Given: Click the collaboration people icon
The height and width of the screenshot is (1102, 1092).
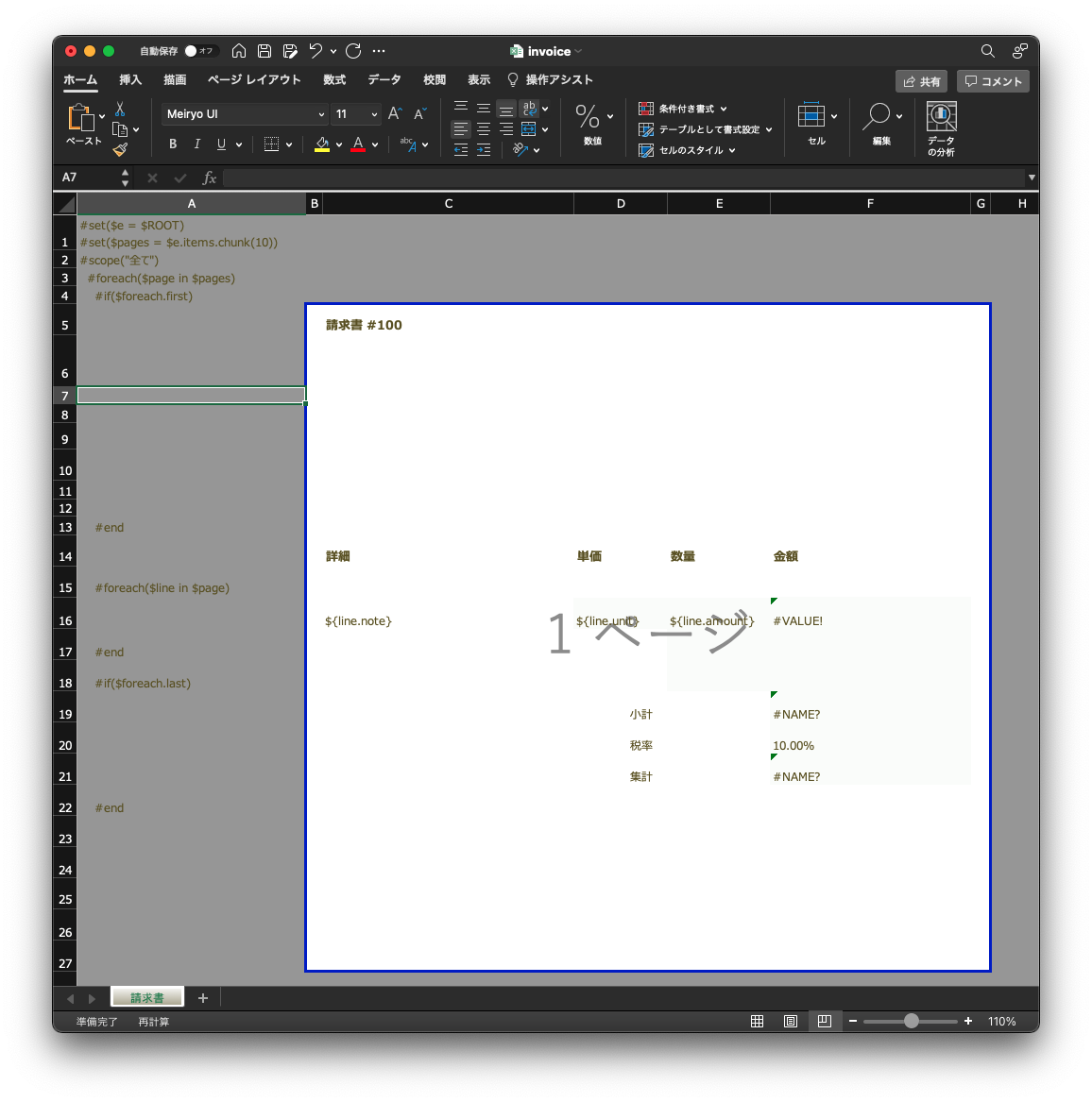Looking at the screenshot, I should point(1019,51).
